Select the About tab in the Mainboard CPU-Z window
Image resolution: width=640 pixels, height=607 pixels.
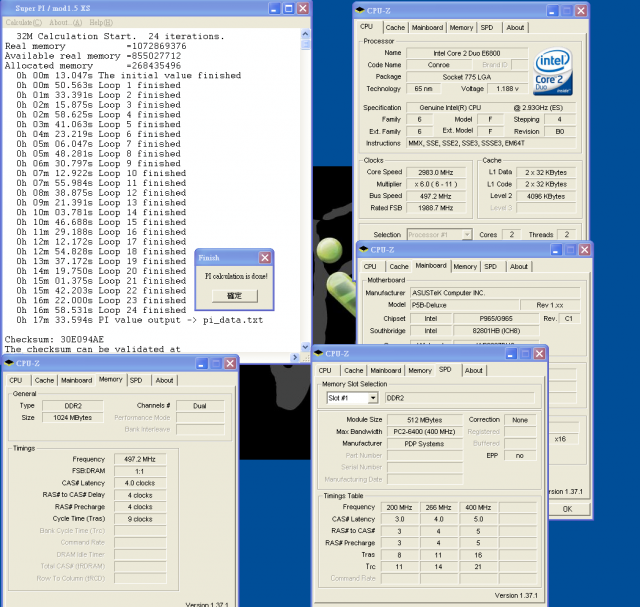519,266
